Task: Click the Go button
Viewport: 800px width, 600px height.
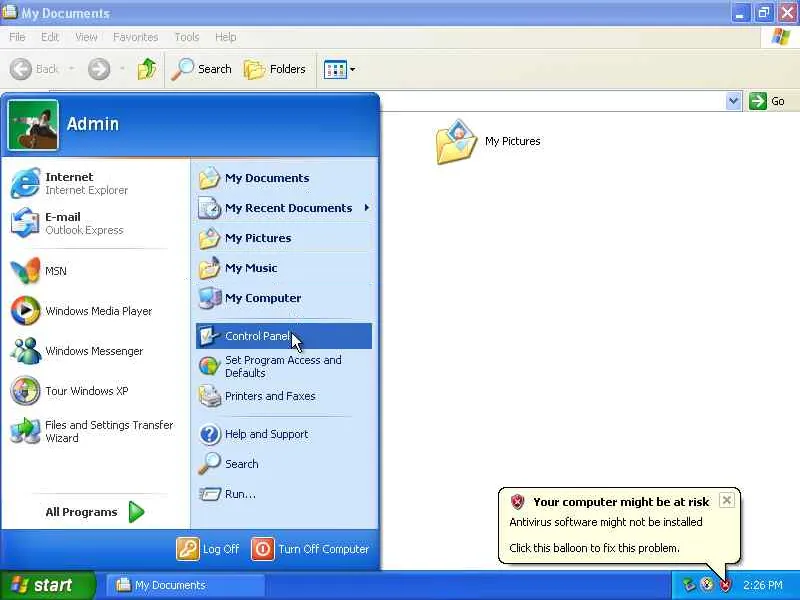Action: pyautogui.click(x=767, y=101)
